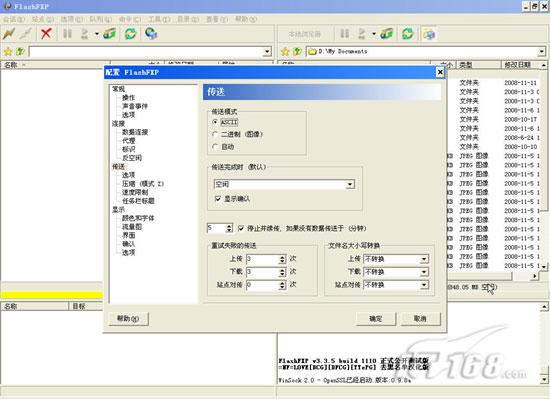Select 数据连接 in the config tree
550x399 pixels.
point(135,132)
